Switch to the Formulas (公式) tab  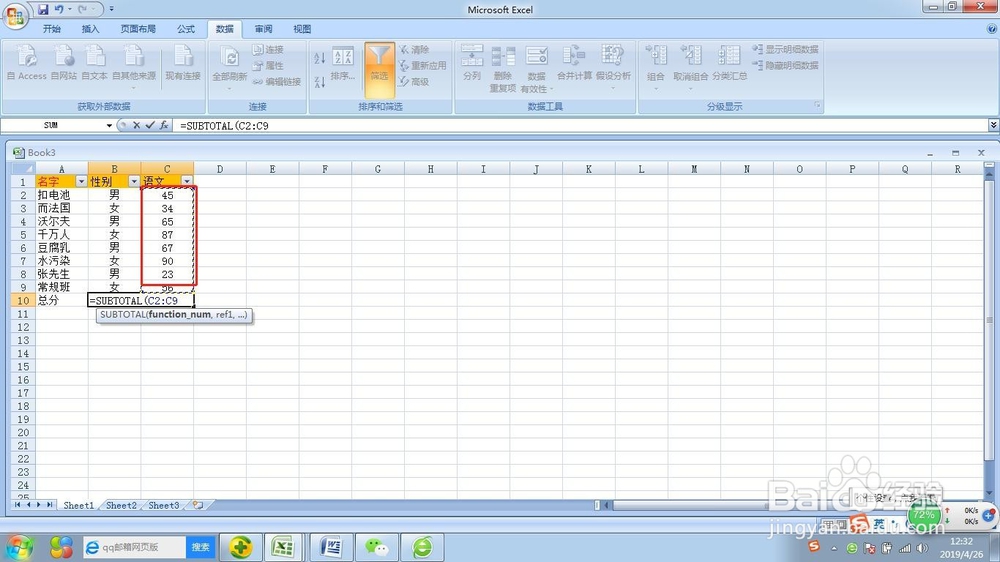tap(186, 29)
